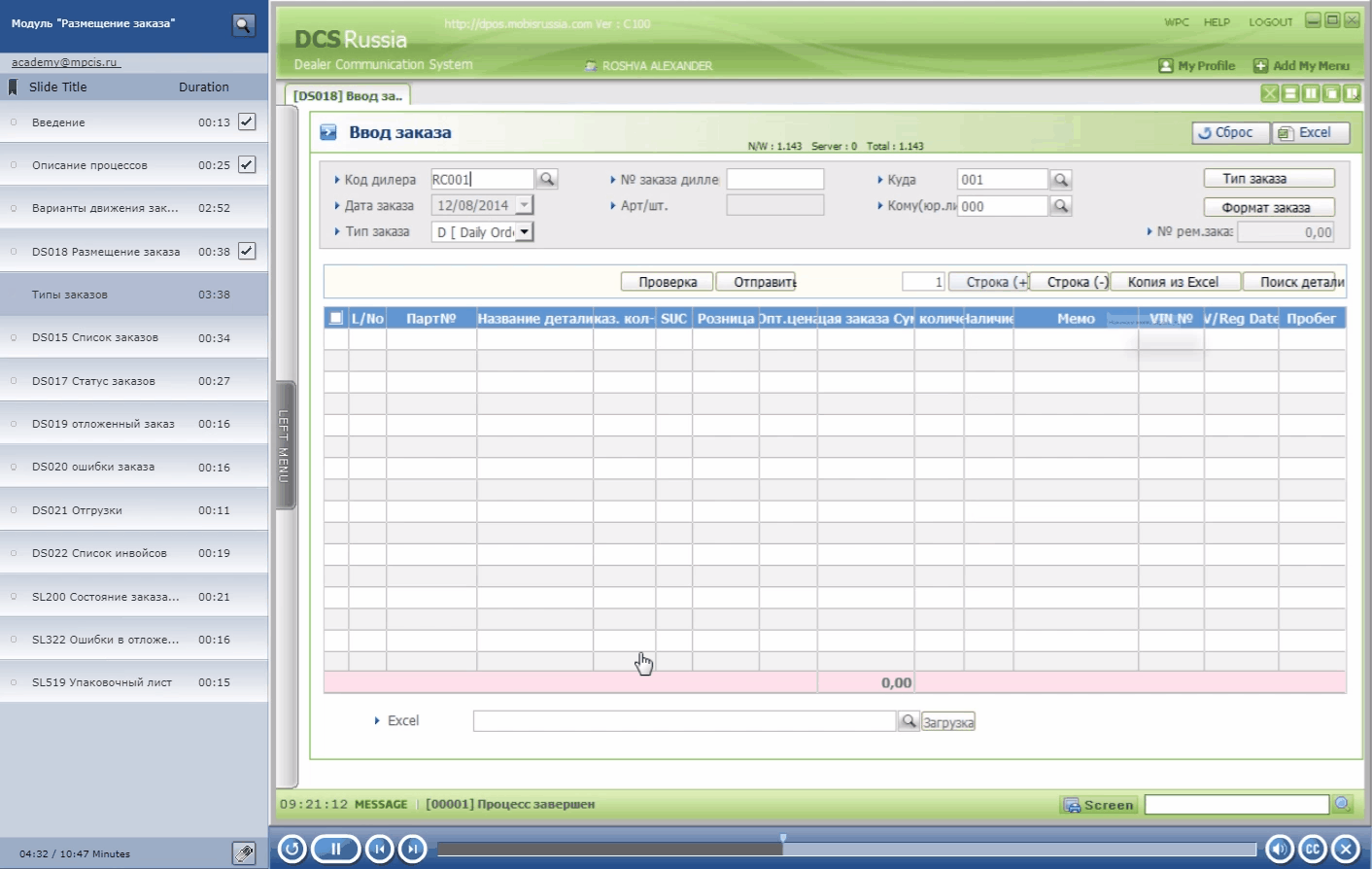Open the 'Куда' lookup magnifier
Screen dimensions: 1372x869
point(1061,180)
